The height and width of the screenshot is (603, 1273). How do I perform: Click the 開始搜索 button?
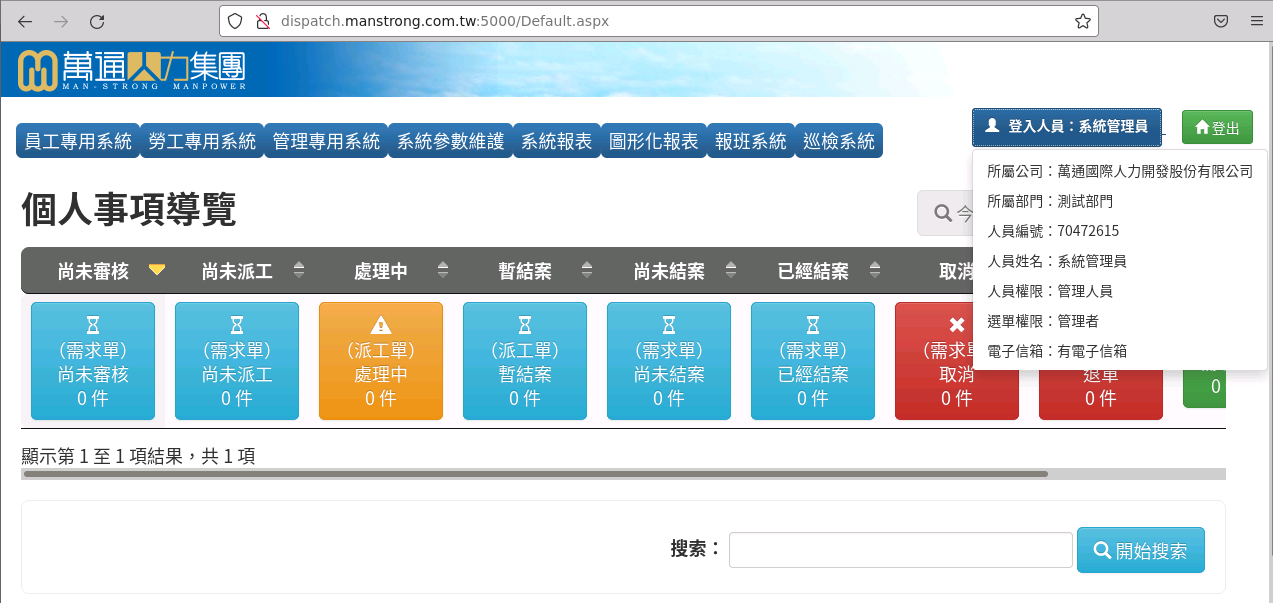click(1140, 550)
